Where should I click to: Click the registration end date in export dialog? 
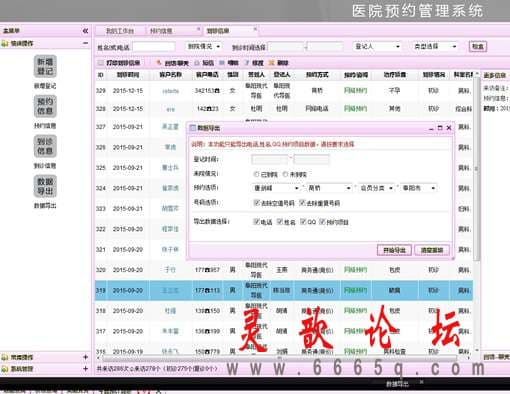[311, 160]
